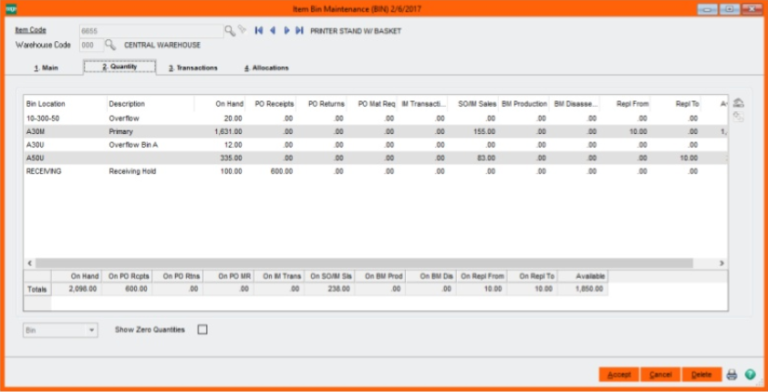Click the Repl To column header
The width and height of the screenshot is (768, 392).
pyautogui.click(x=676, y=104)
